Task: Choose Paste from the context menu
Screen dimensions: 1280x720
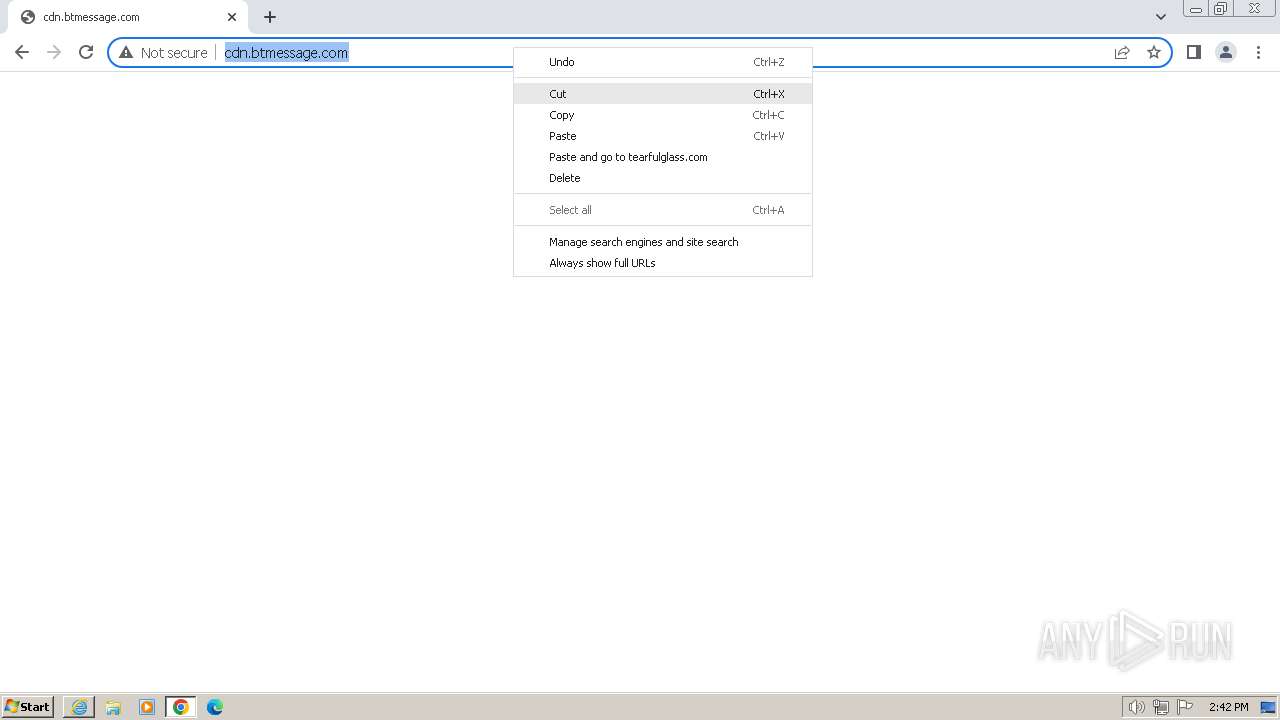Action: pos(663,136)
